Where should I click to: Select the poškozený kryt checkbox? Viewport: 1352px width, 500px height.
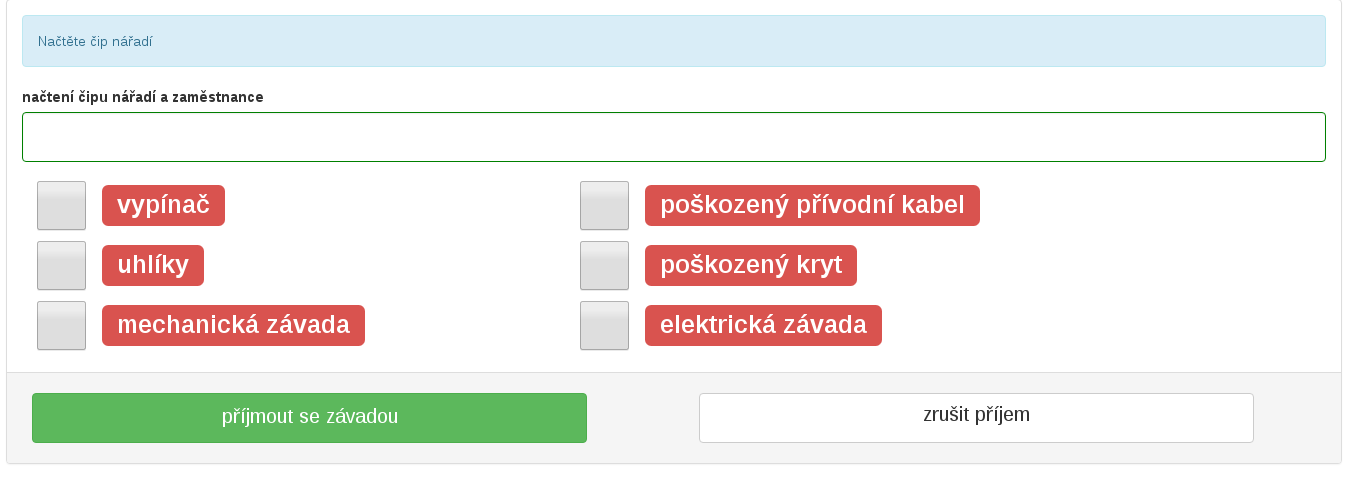click(x=604, y=266)
